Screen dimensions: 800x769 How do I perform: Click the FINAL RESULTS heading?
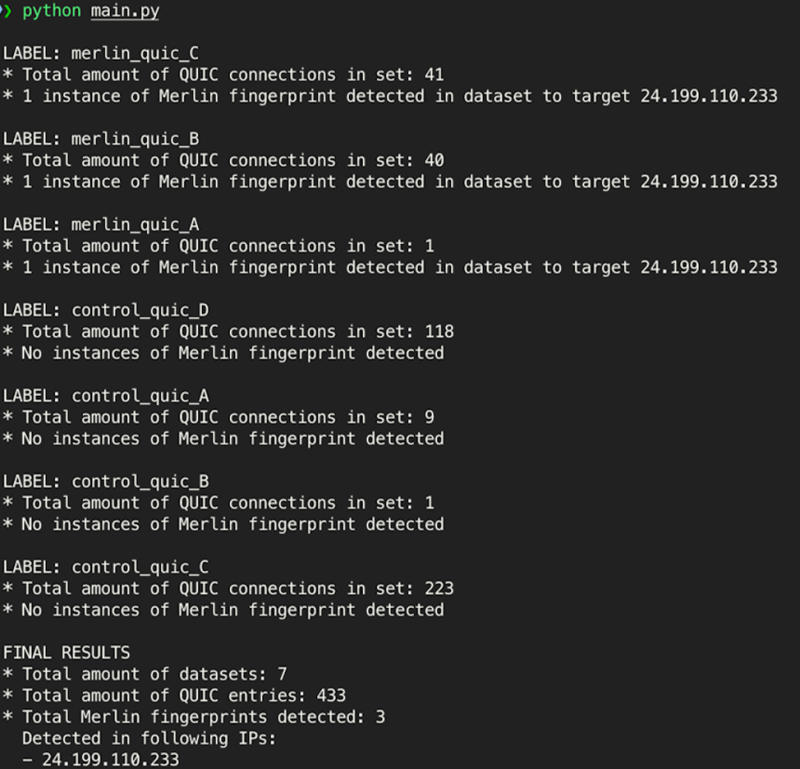tap(67, 653)
